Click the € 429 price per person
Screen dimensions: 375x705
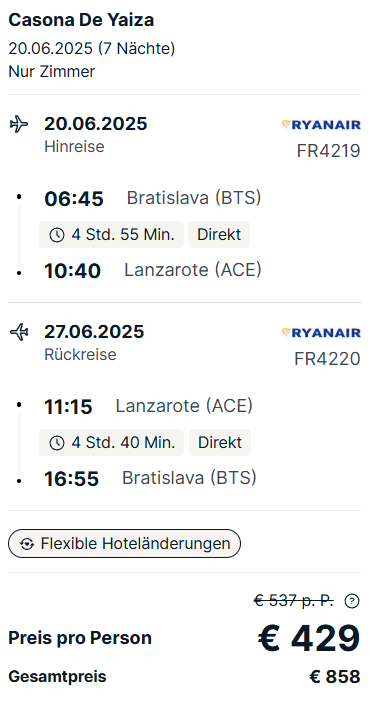309,638
